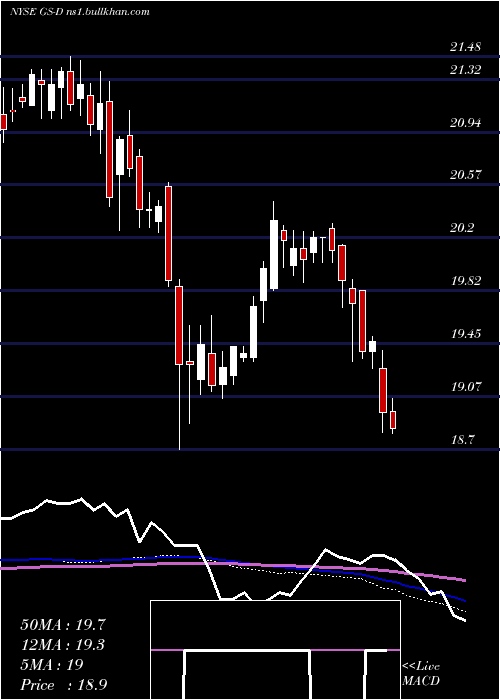Click the 18.7 price level label

pos(462,440)
